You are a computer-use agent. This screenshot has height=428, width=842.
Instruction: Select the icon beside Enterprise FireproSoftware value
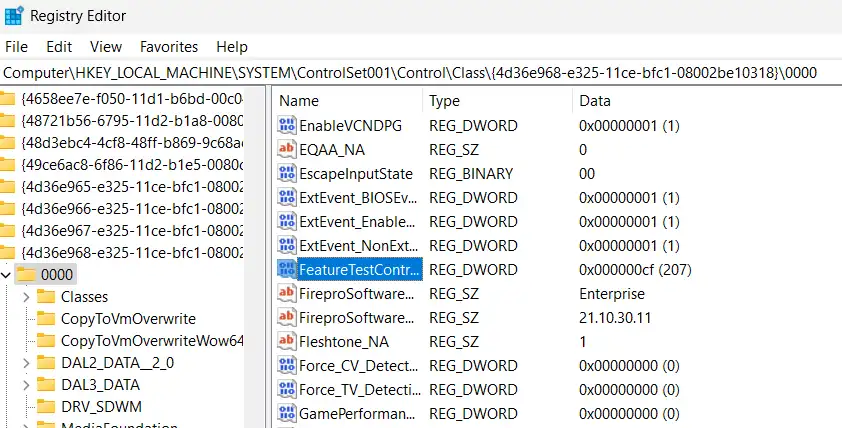tap(287, 294)
